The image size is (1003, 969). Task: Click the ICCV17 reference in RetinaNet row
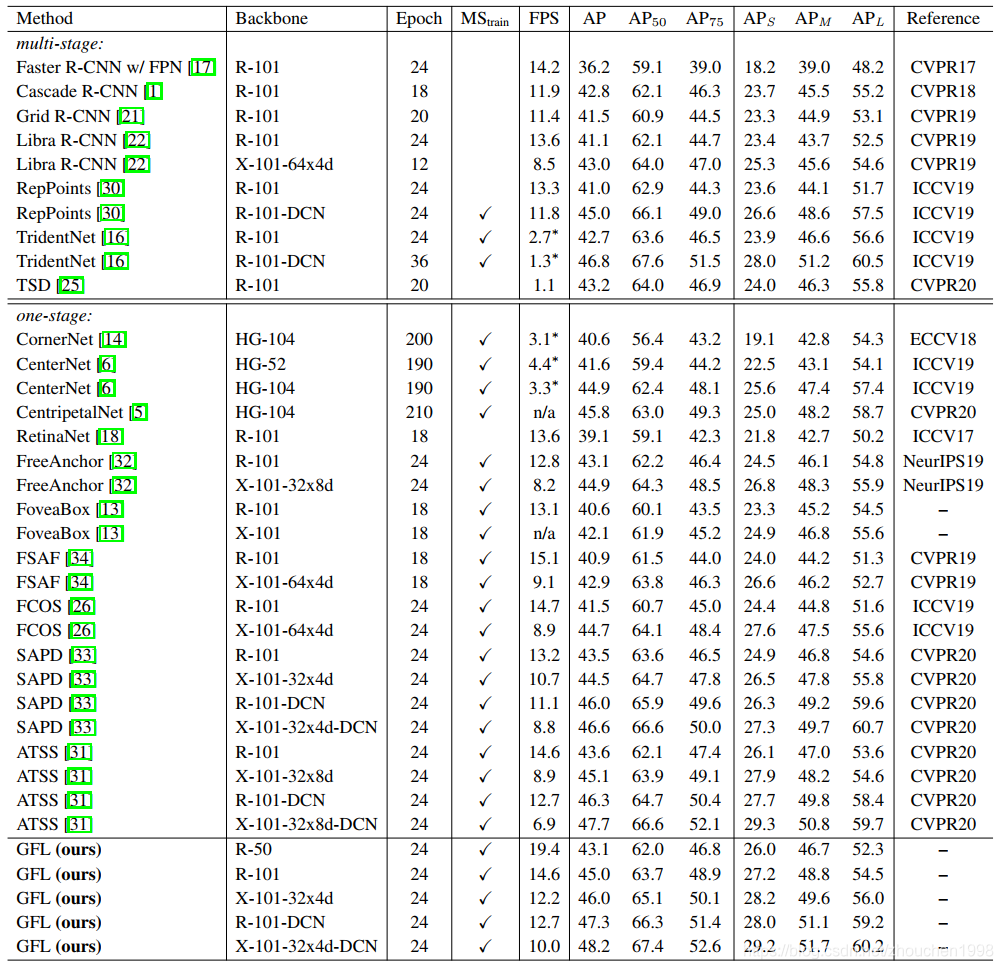coord(943,436)
